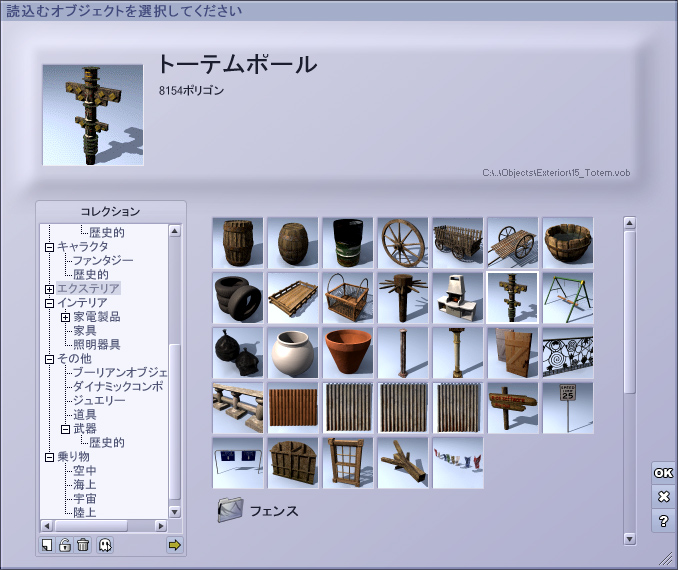Select the 陸上 vehicles collection

[x=85, y=512]
